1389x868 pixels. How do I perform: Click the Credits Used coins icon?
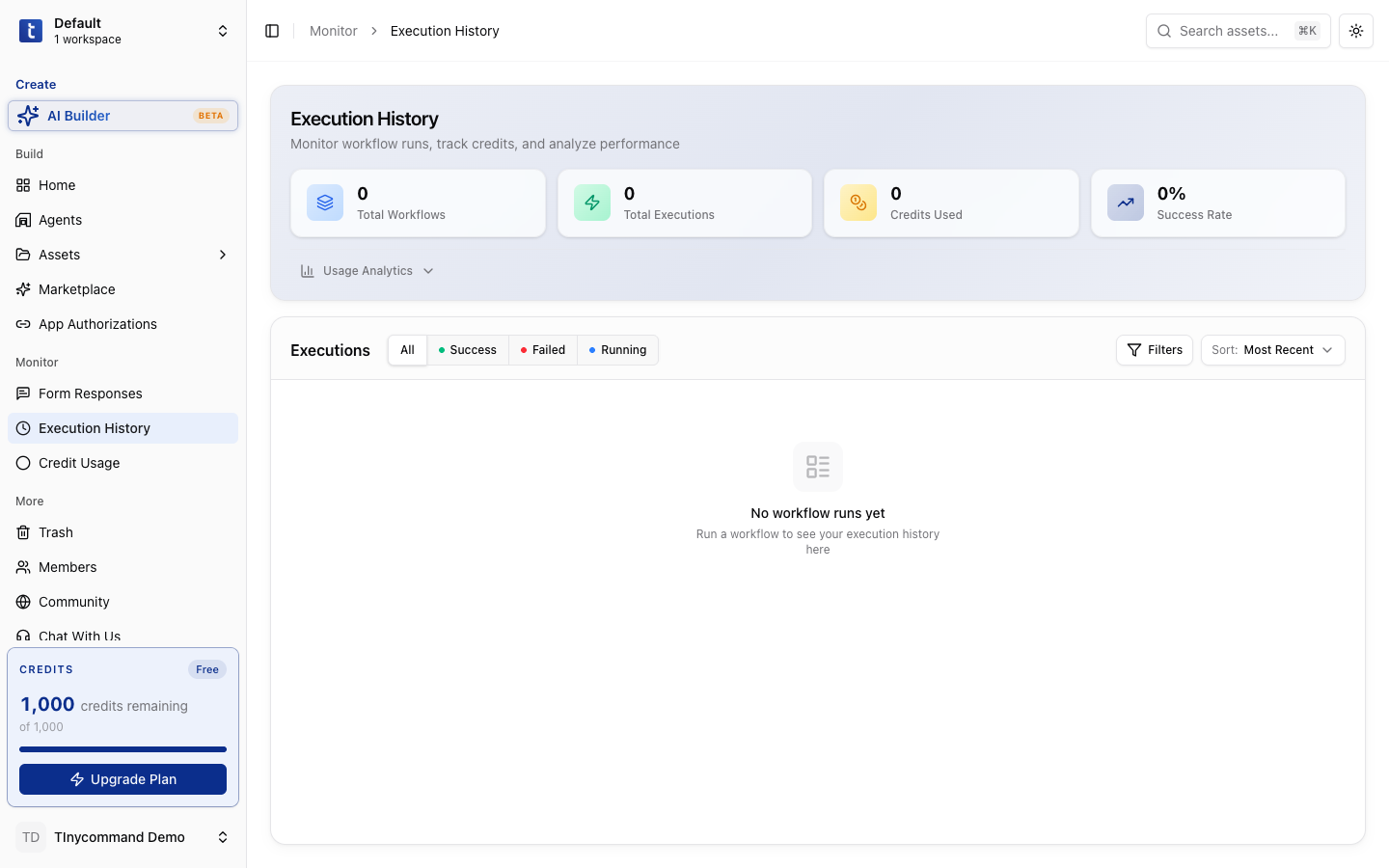tap(858, 203)
